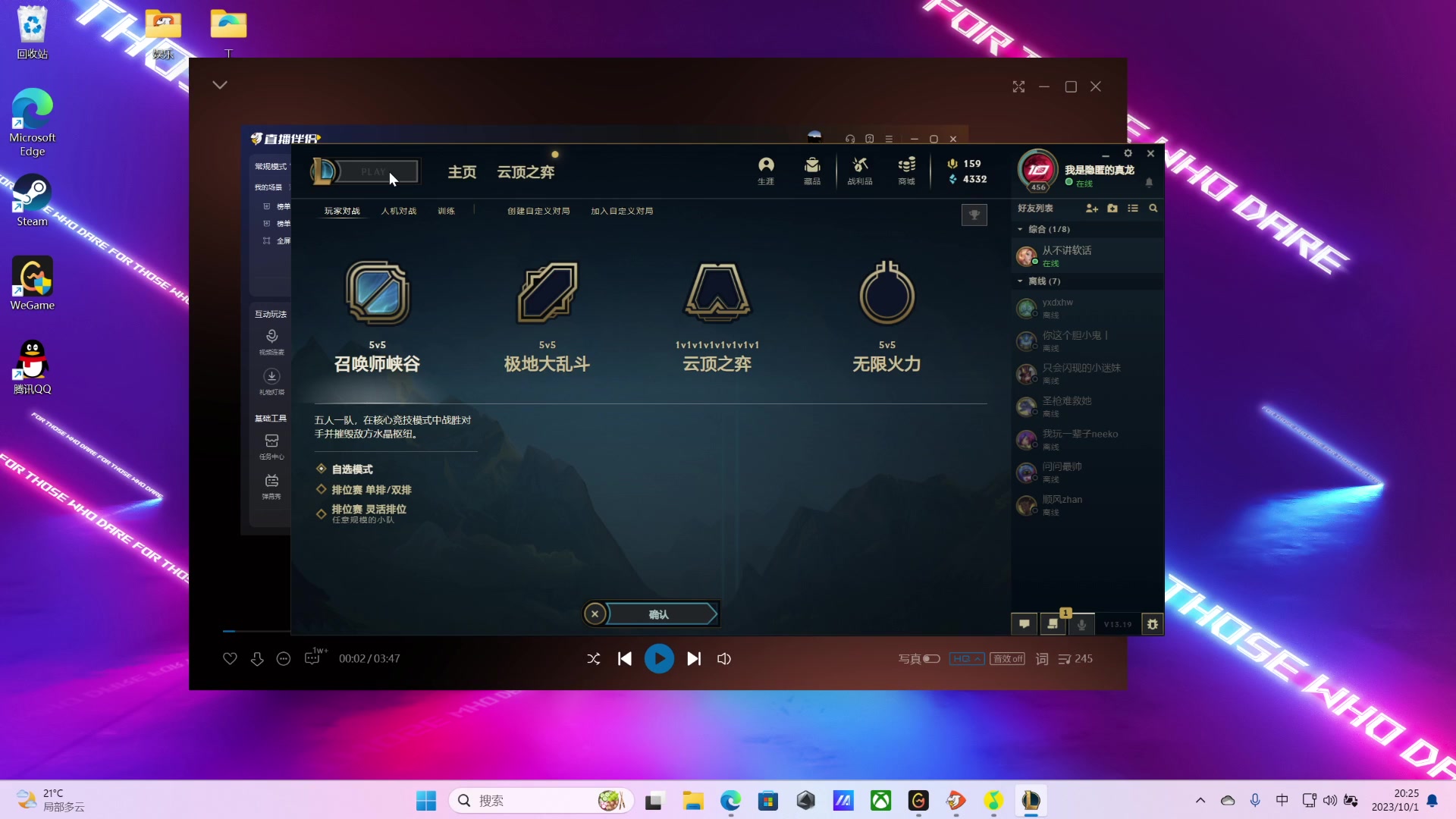Mute the microphone icon in the client
The height and width of the screenshot is (819, 1456).
tap(1082, 623)
